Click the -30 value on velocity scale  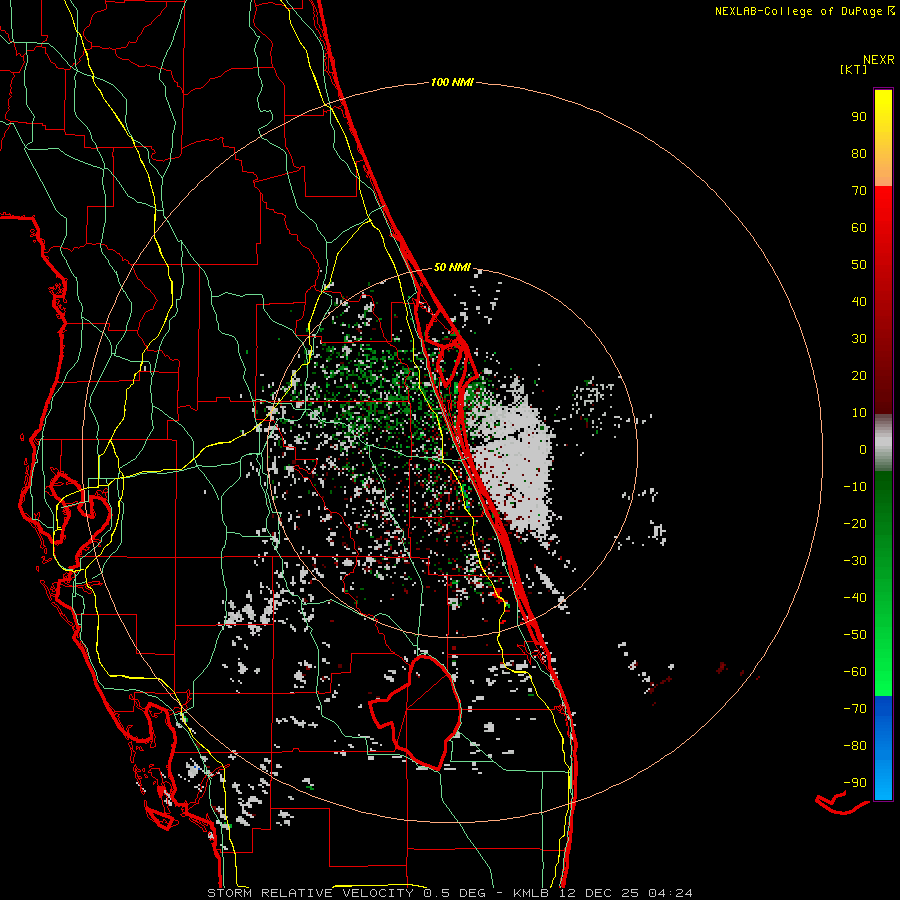point(855,561)
